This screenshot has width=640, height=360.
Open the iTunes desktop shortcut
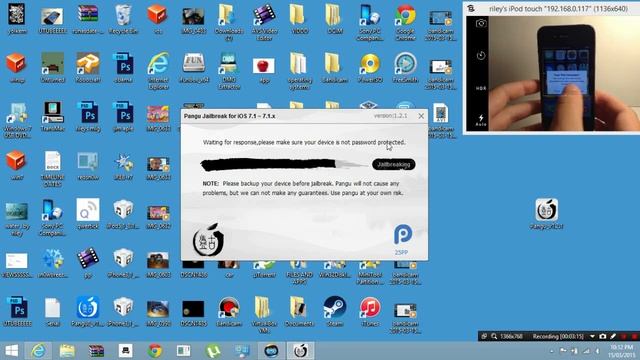[x=370, y=312]
